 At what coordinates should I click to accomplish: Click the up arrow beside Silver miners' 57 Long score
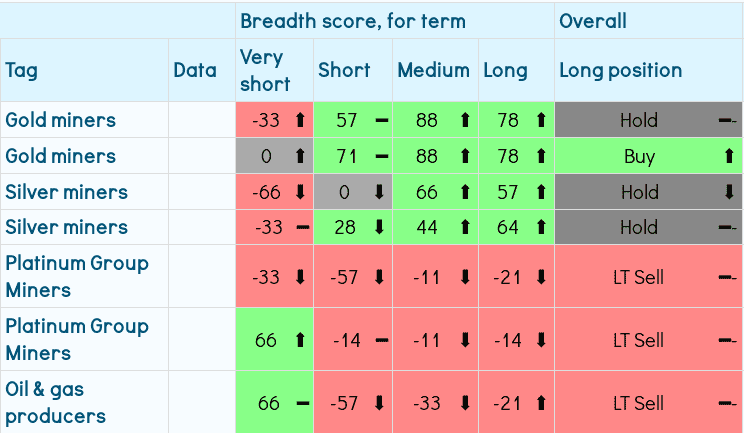[541, 192]
